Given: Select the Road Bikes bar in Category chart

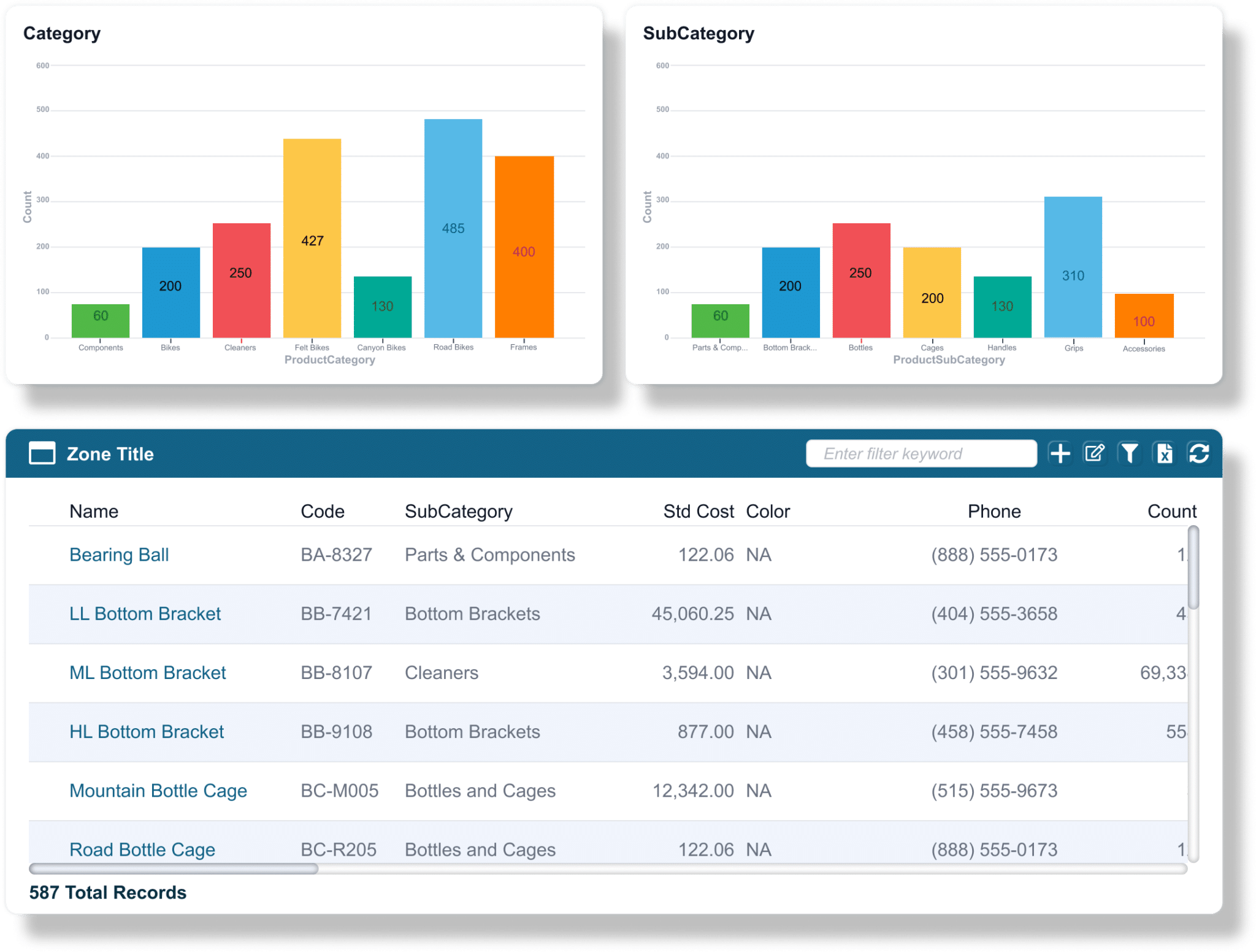Looking at the screenshot, I should [x=453, y=227].
